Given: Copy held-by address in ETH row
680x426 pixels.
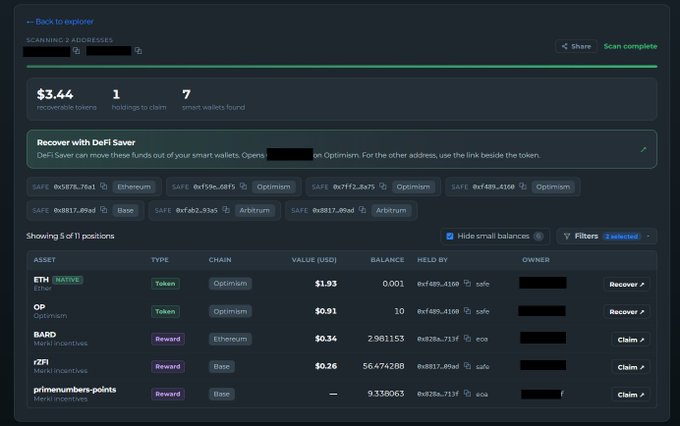Looking at the screenshot, I should [467, 283].
